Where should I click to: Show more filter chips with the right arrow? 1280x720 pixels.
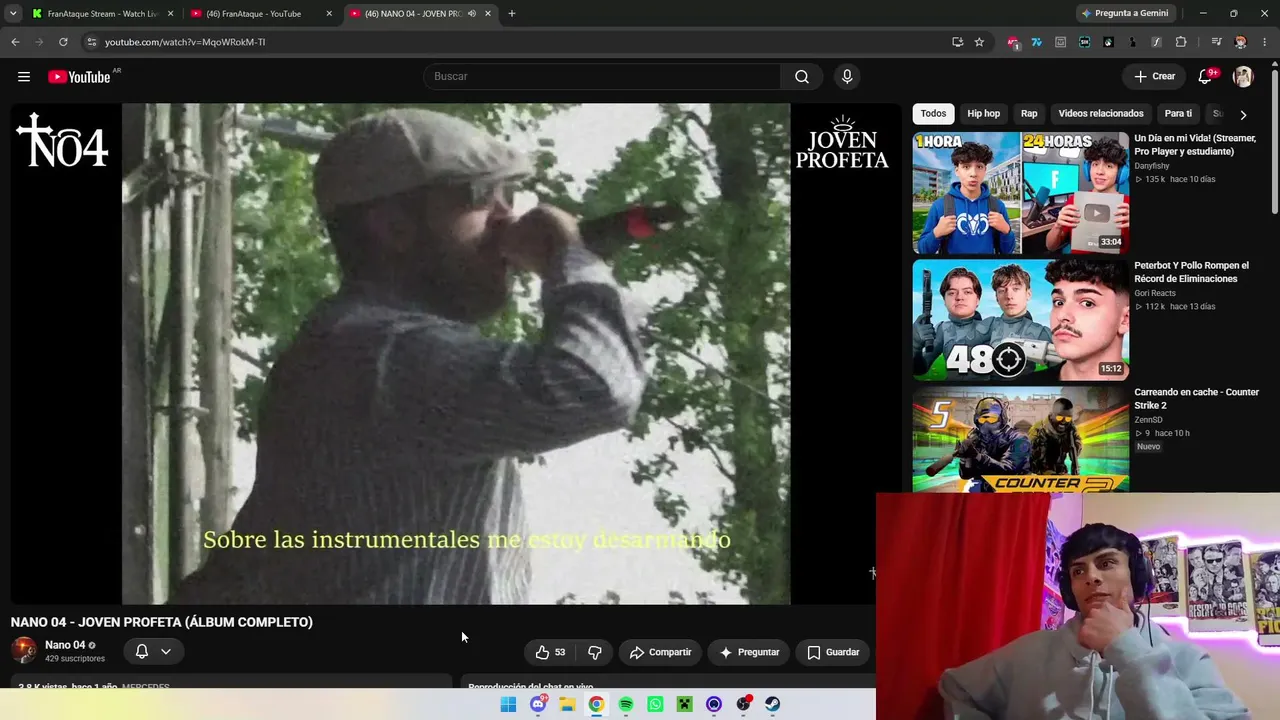(1243, 114)
